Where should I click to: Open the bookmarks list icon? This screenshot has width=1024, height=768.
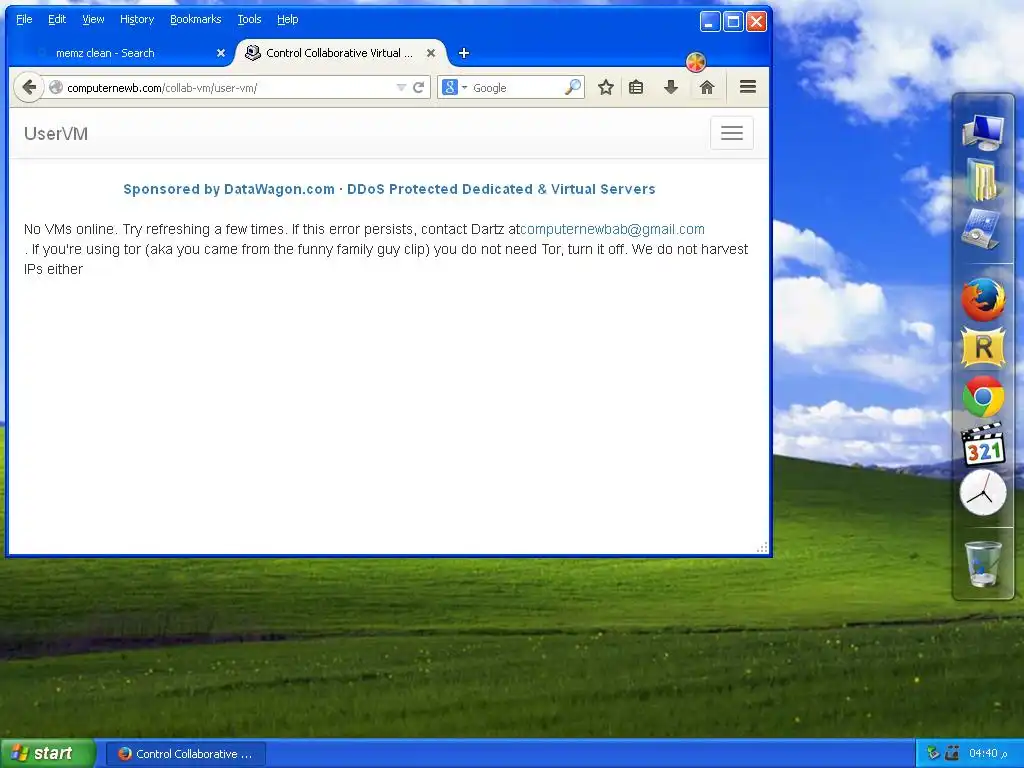pyautogui.click(x=636, y=88)
